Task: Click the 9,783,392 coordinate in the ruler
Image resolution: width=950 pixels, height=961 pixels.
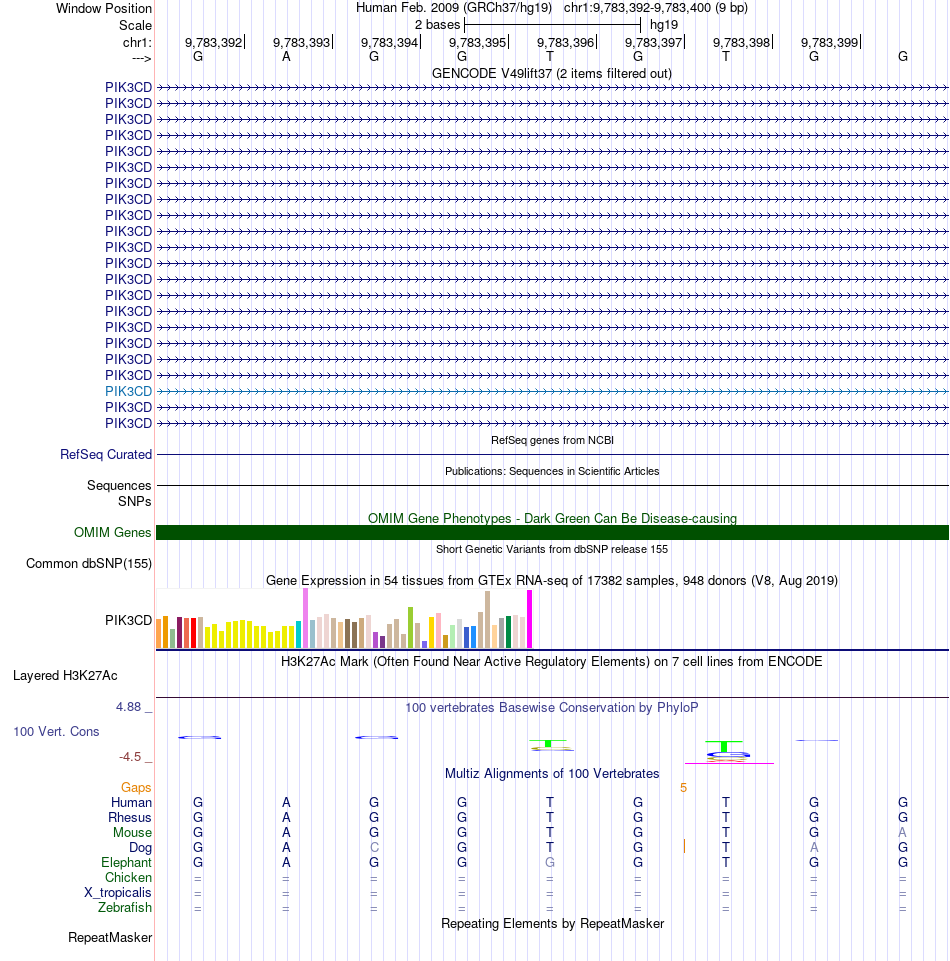Action: [213, 42]
